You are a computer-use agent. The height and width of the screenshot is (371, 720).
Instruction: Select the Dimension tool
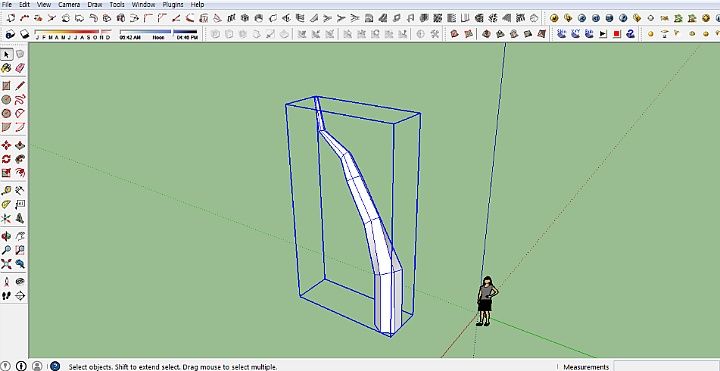pyautogui.click(x=20, y=191)
